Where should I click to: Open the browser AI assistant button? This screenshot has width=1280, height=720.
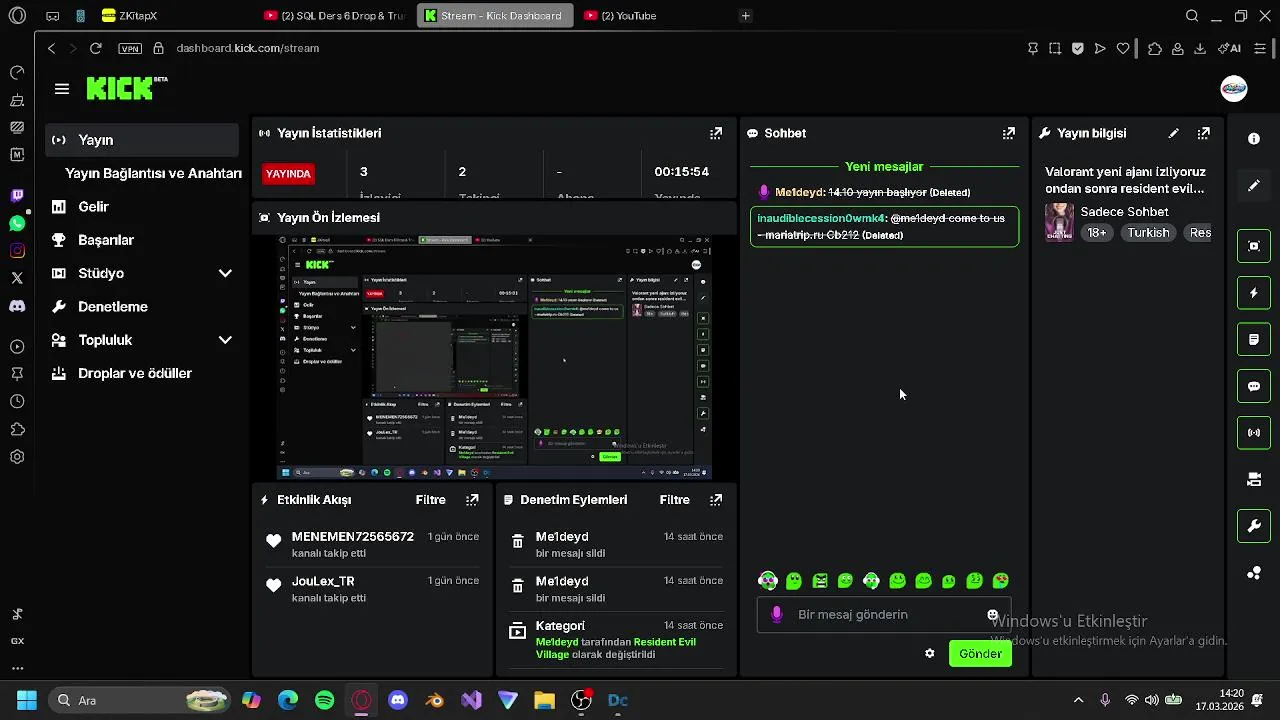1231,48
